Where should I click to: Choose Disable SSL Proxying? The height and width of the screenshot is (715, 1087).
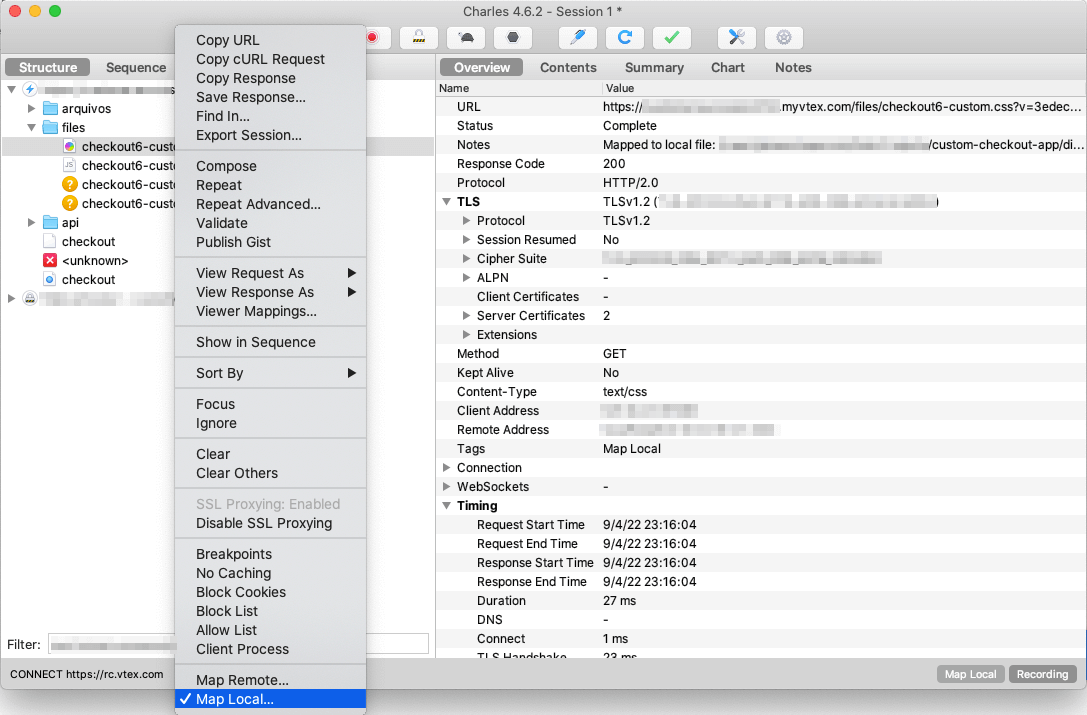click(270, 523)
